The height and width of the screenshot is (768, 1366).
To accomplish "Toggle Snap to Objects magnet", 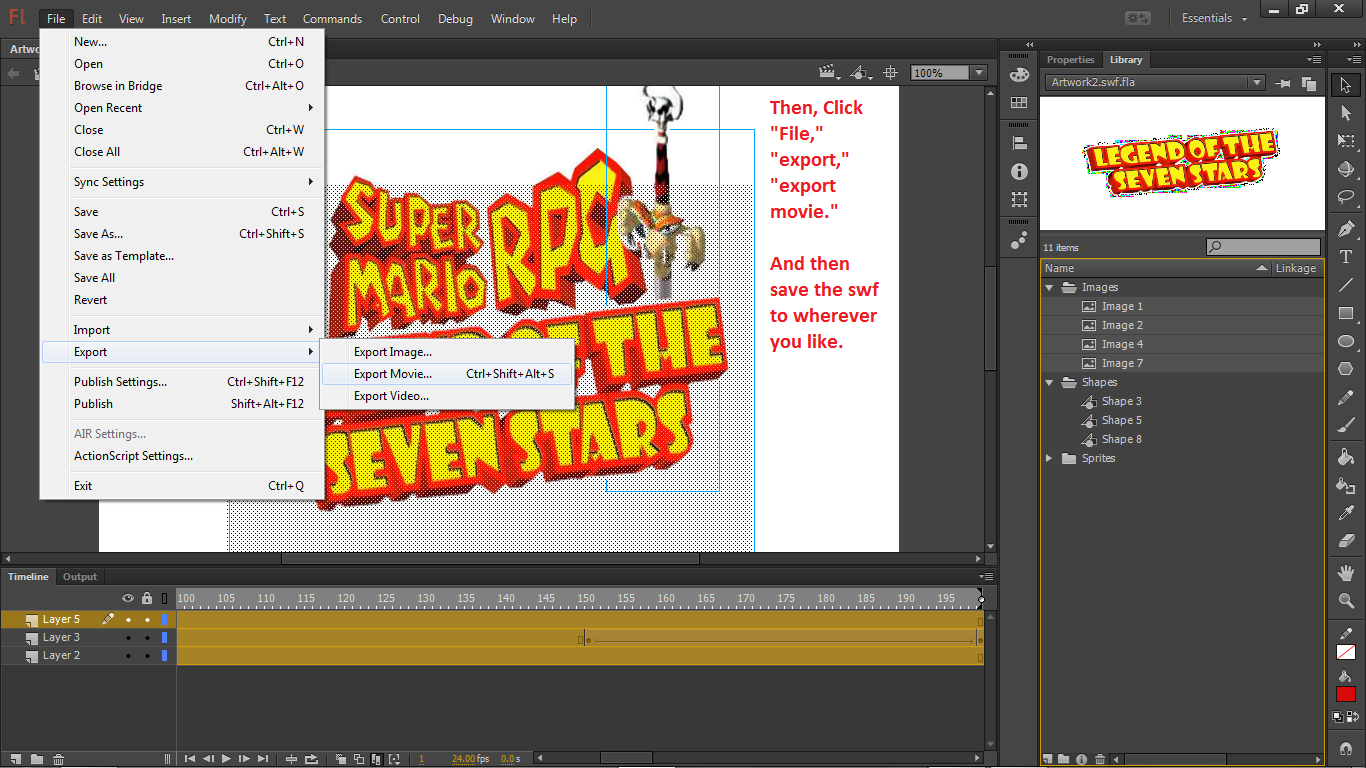I will click(x=1345, y=747).
